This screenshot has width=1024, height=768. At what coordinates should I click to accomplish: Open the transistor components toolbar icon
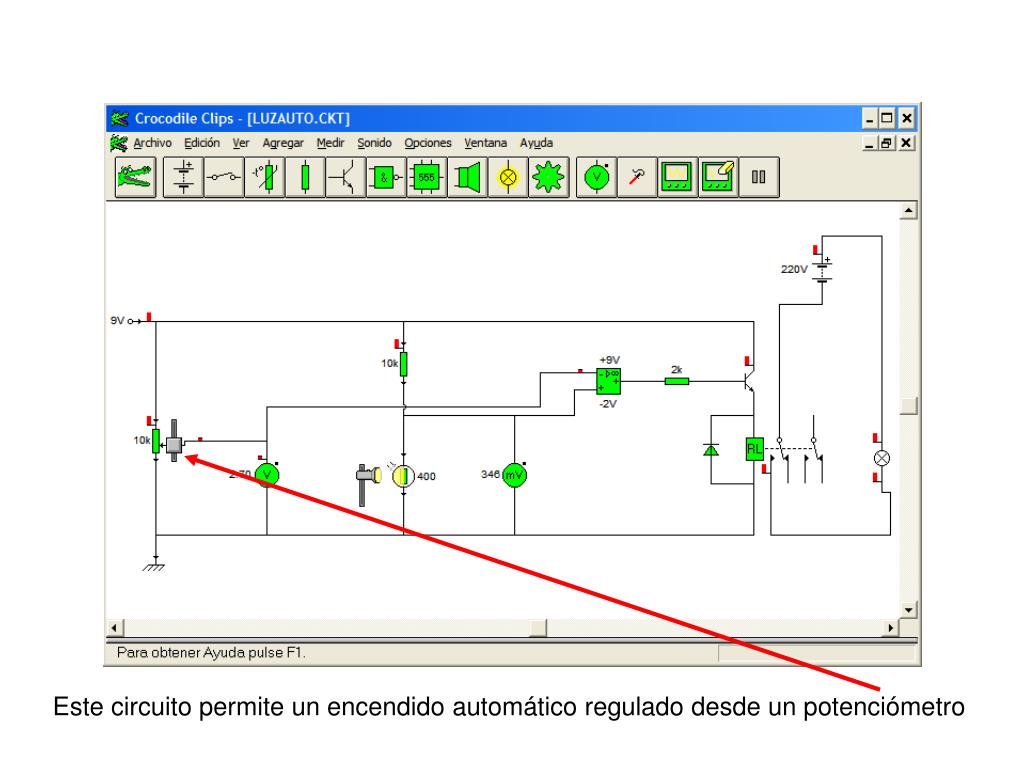345,177
